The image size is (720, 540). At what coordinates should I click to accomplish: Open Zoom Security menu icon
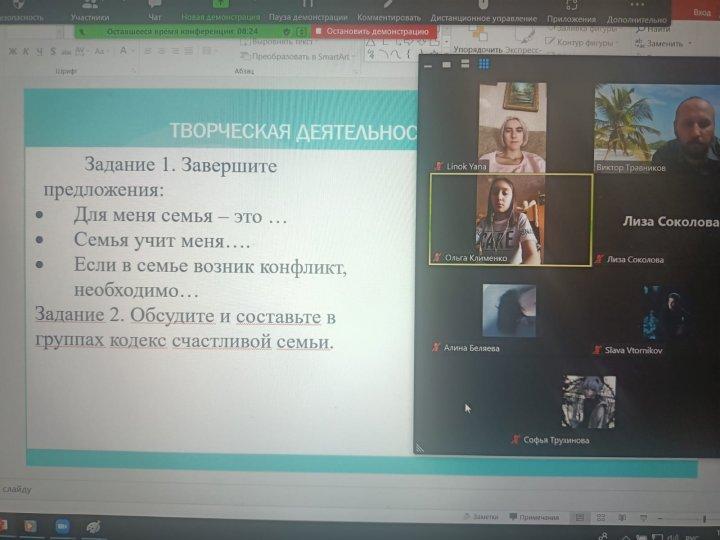[18, 5]
